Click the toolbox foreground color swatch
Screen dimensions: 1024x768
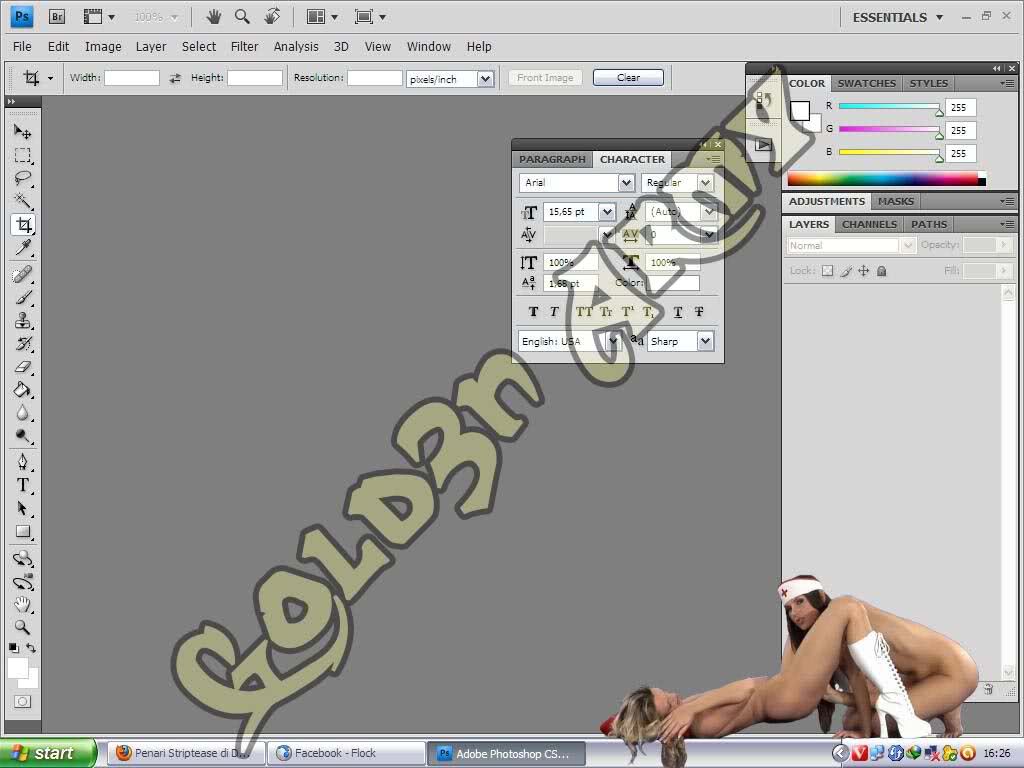tap(17, 668)
